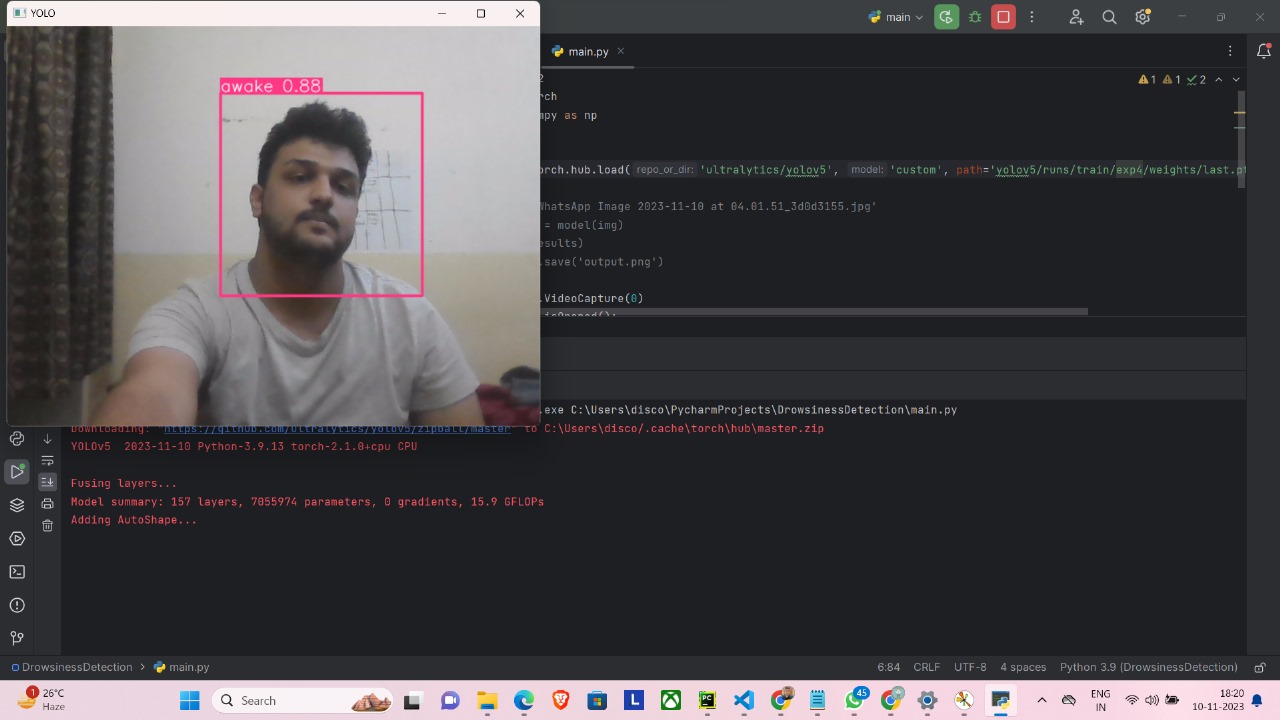
Task: Switch to the main.py editor tab
Action: (x=588, y=51)
